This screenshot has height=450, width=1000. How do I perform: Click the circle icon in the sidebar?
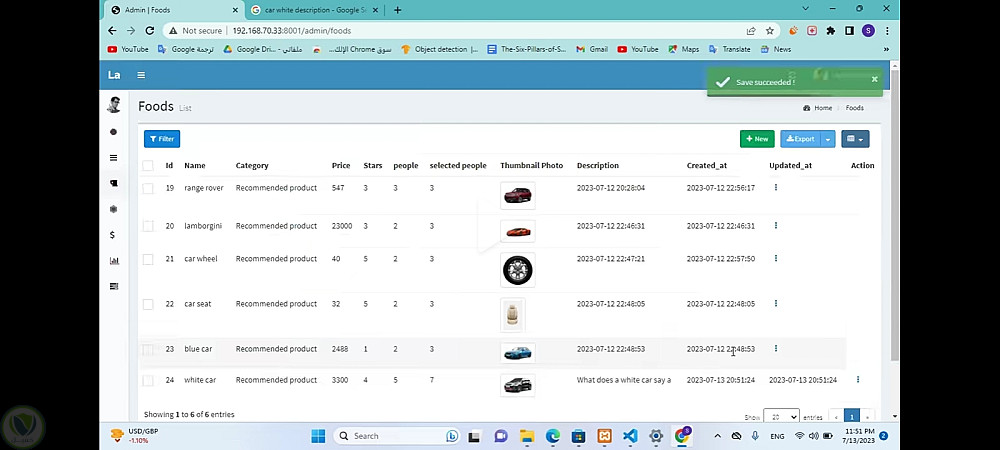pyautogui.click(x=114, y=132)
